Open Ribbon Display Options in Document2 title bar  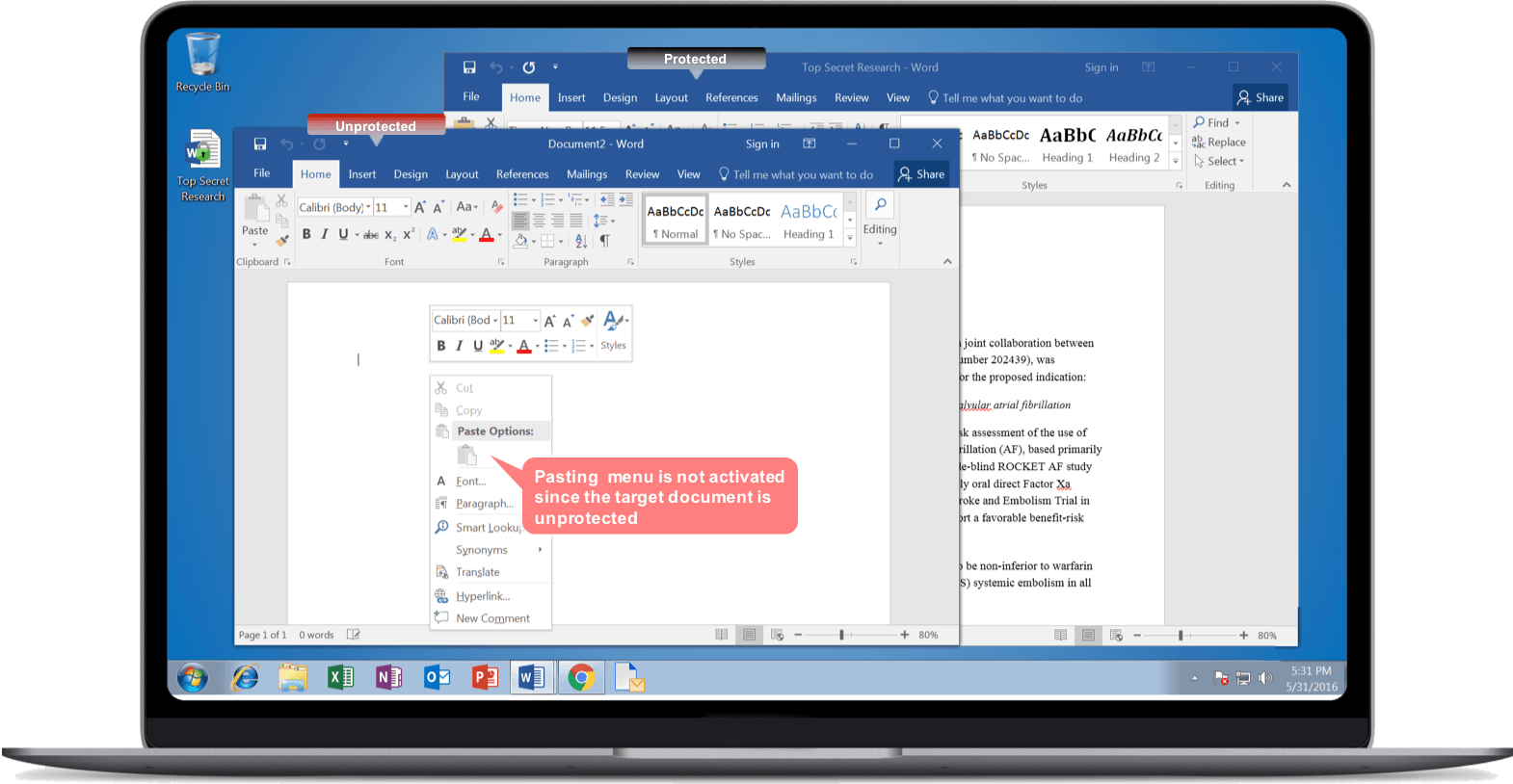coord(810,144)
